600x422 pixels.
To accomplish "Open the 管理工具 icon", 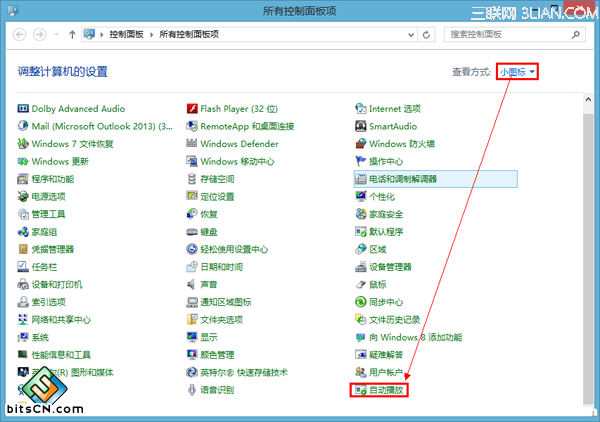I will click(23, 214).
